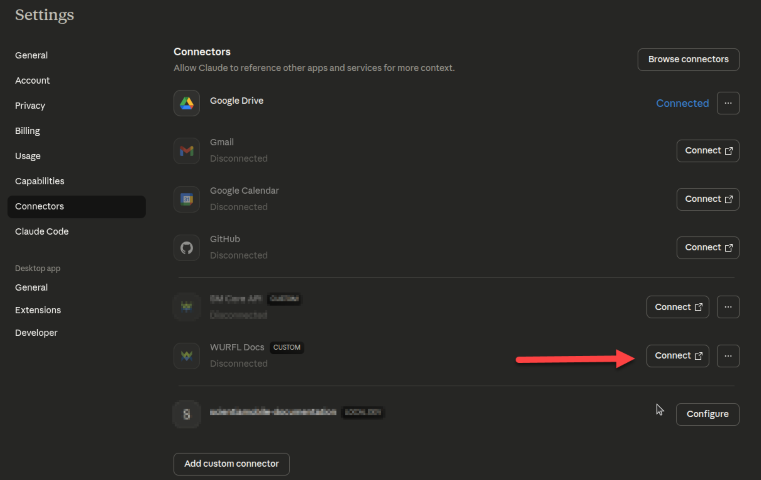Open Privacy settings
Viewport: 761px width, 480px height.
pos(30,106)
